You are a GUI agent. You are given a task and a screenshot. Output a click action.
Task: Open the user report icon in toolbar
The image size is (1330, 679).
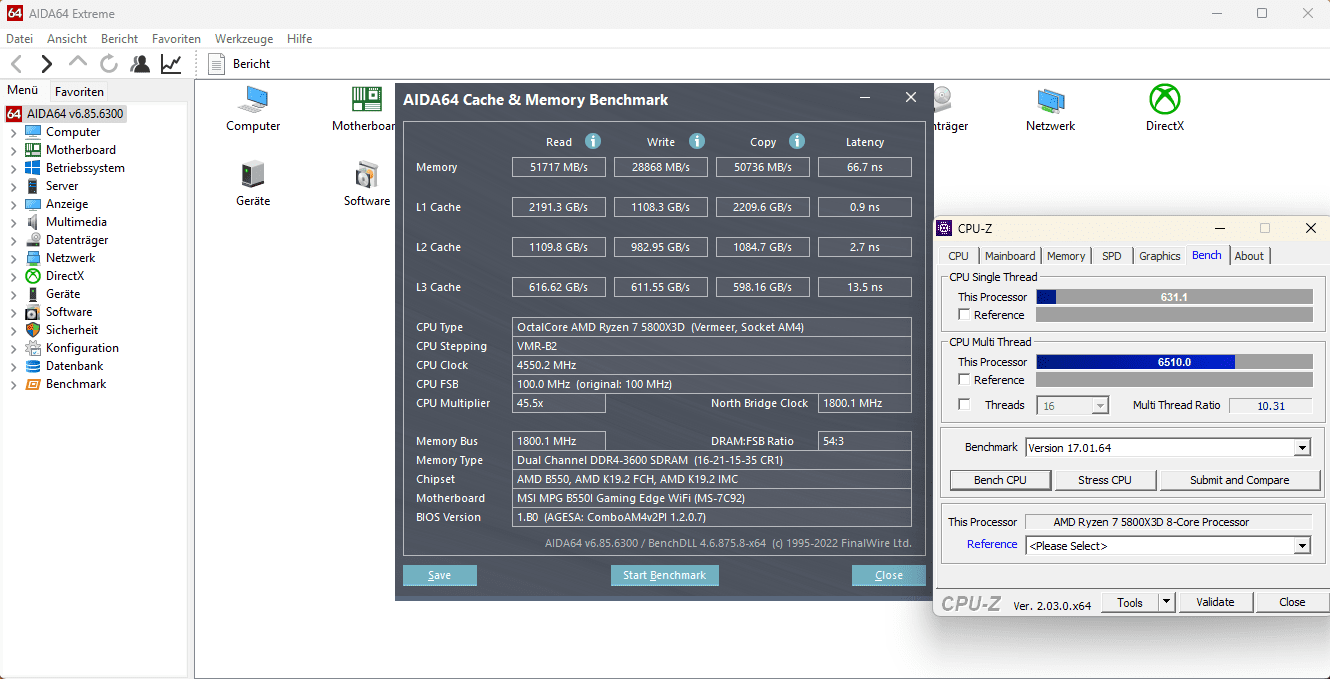[x=140, y=64]
